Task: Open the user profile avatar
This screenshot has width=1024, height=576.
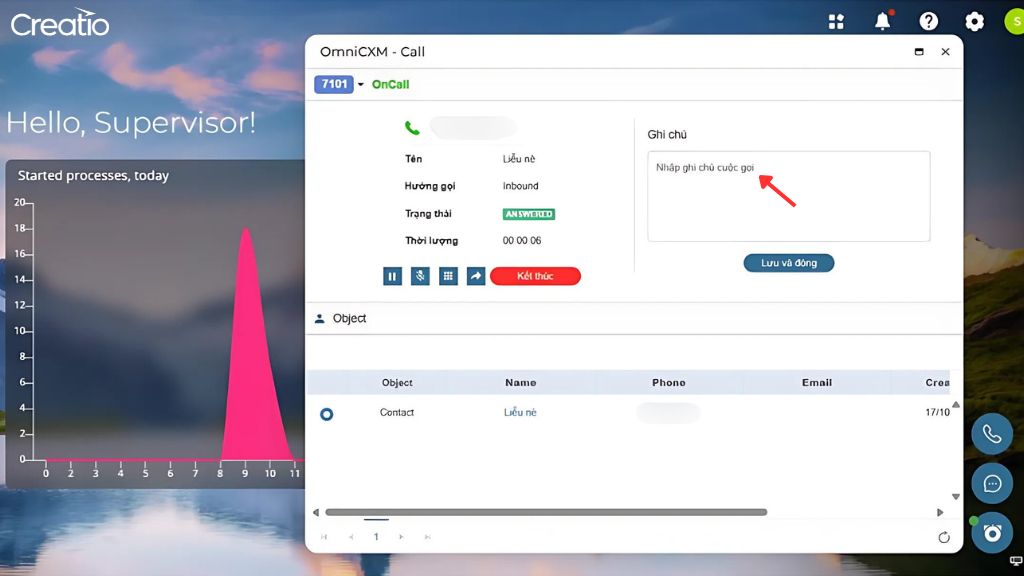Action: 1015,22
